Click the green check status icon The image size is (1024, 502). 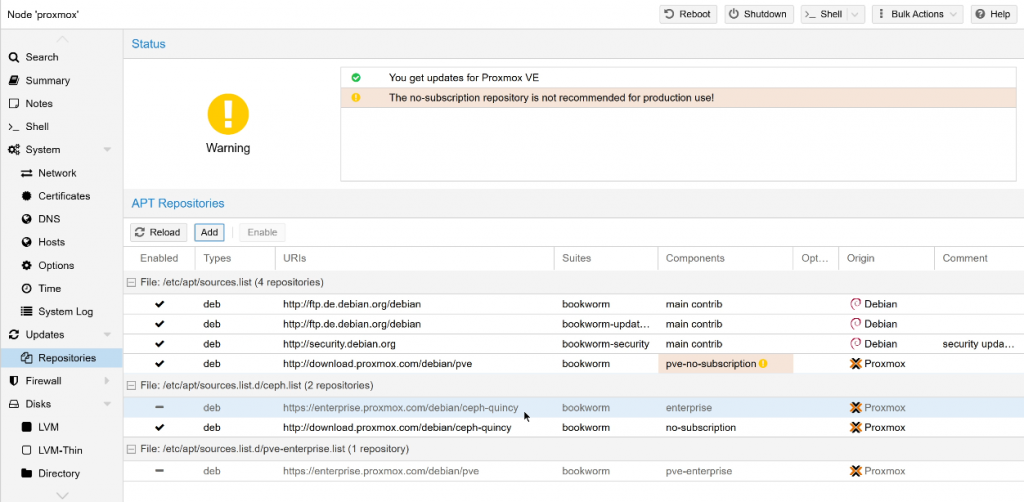pos(356,78)
